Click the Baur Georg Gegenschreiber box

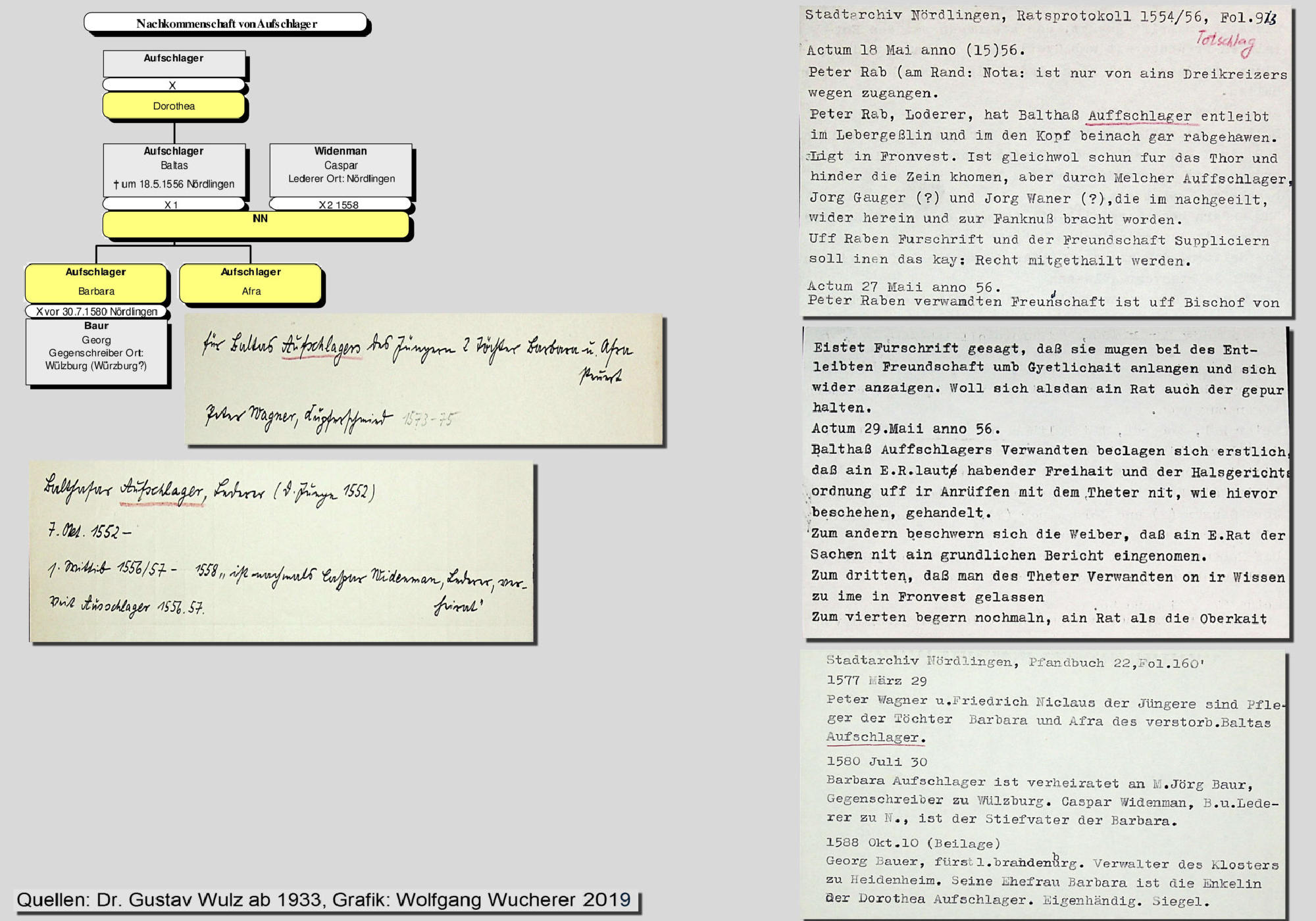coord(96,351)
